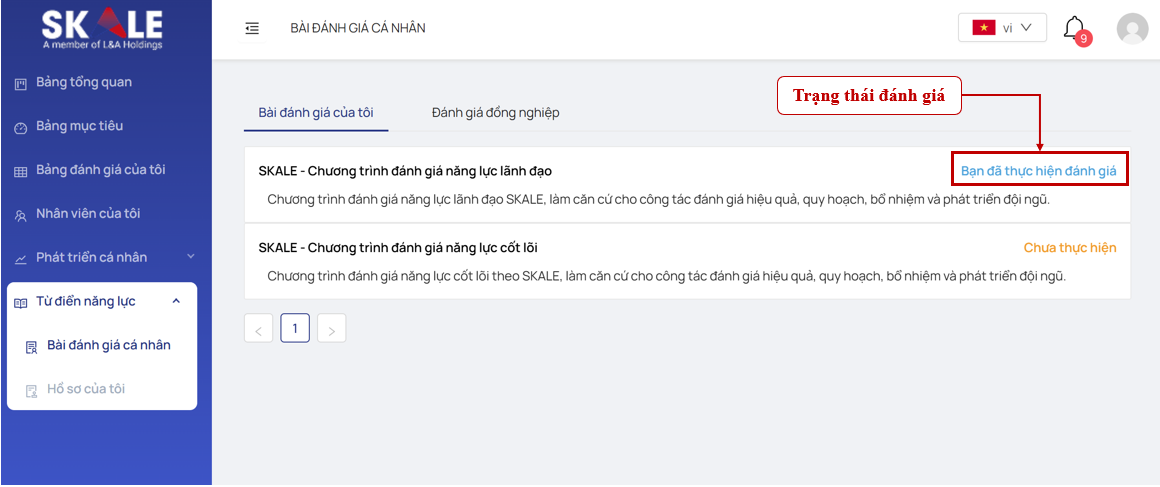The image size is (1160, 487).
Task: Open the language dropdown showing vi
Action: [x=1002, y=28]
